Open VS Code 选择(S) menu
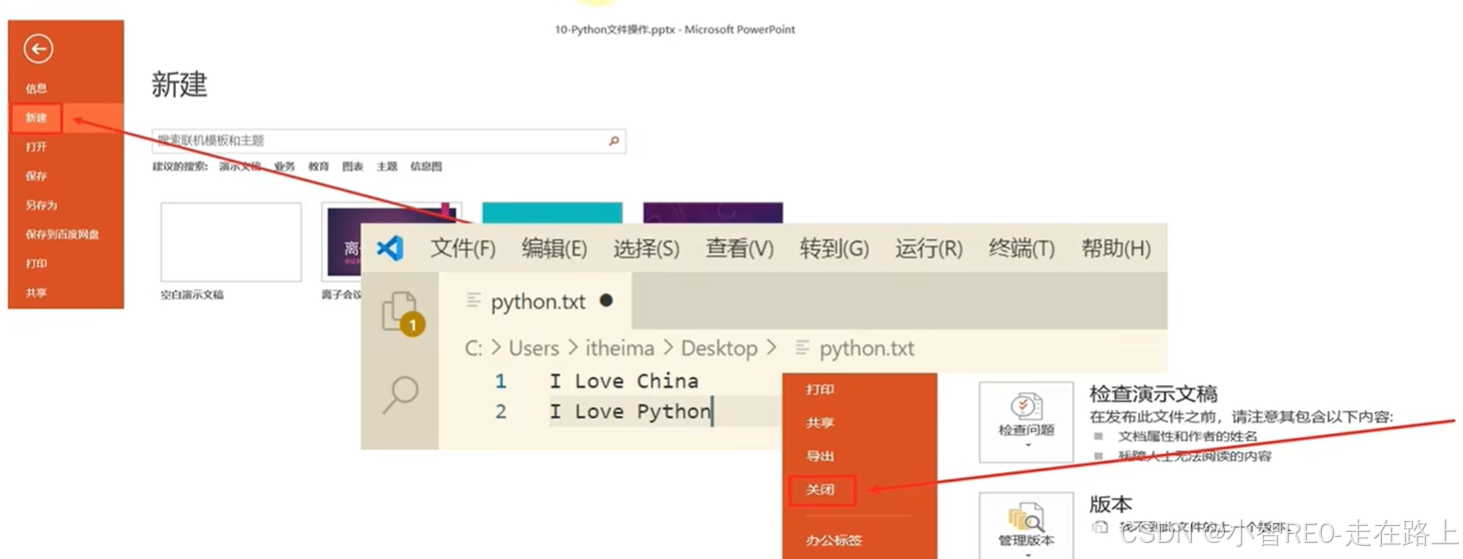 point(646,248)
